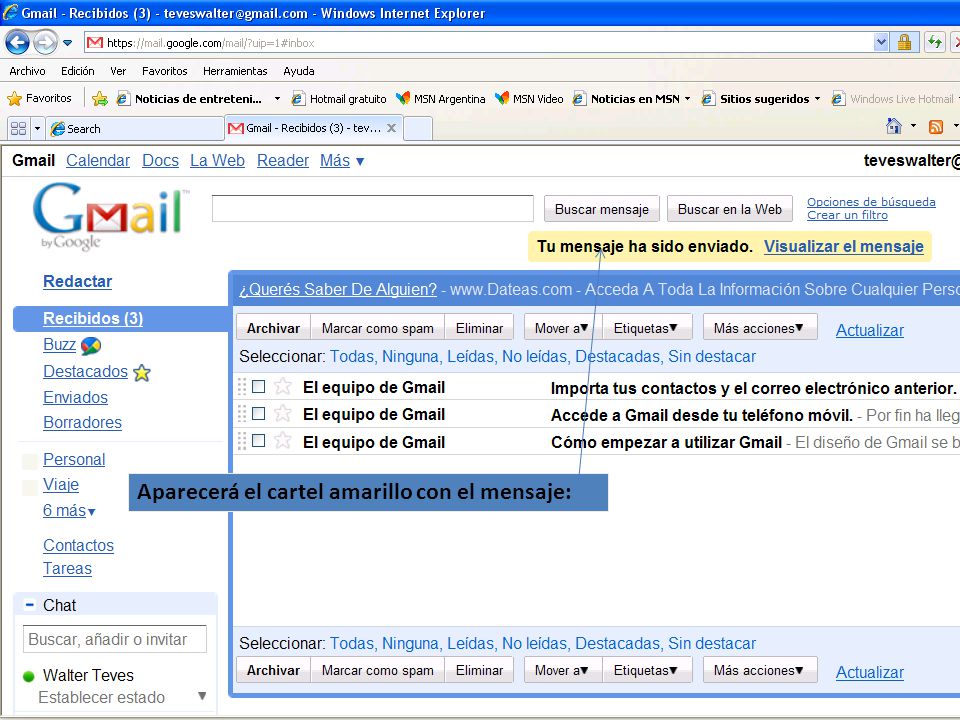
Task: Click the Home page icon
Action: click(894, 126)
